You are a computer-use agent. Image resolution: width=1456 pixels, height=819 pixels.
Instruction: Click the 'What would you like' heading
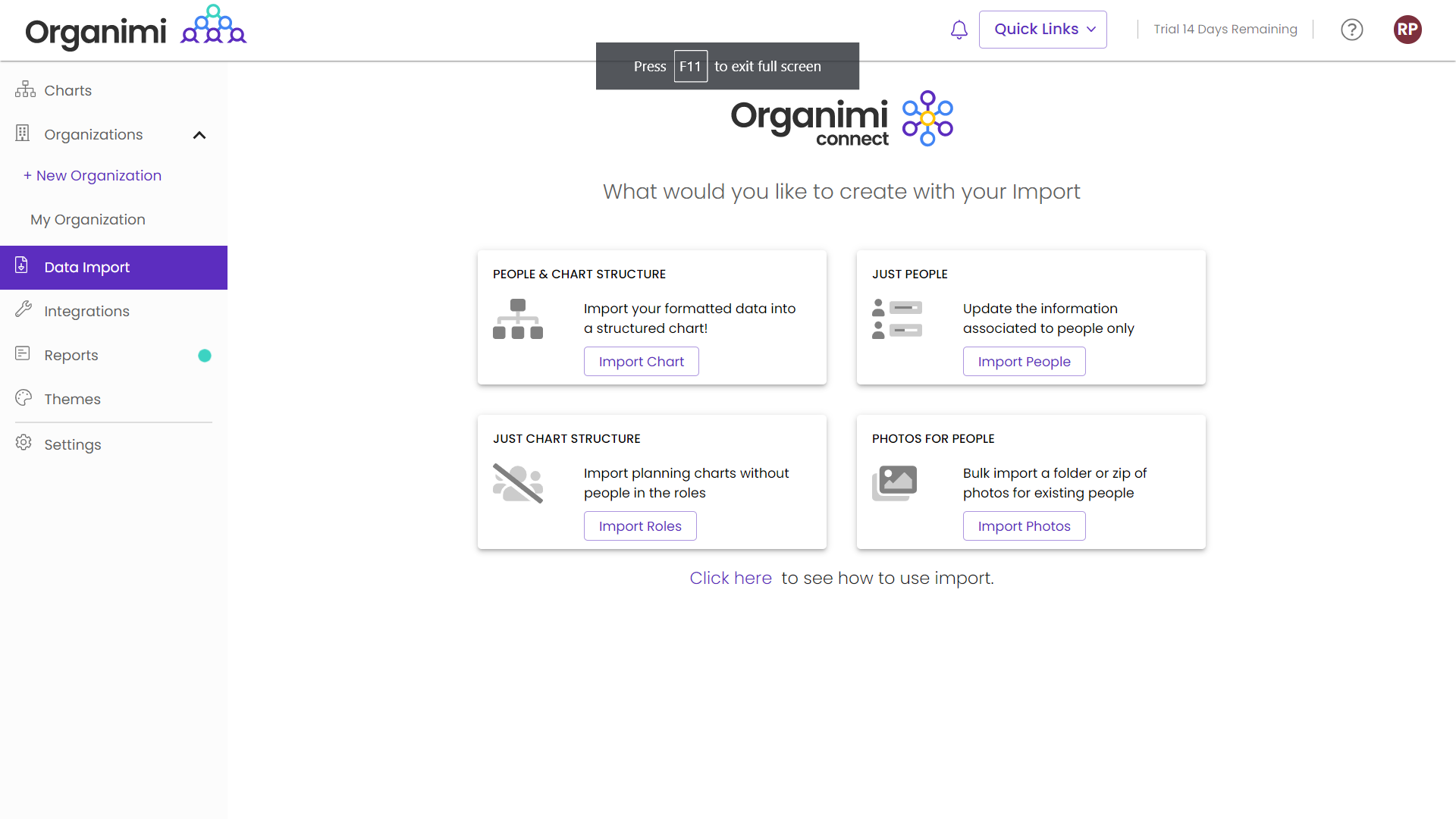[x=842, y=192]
